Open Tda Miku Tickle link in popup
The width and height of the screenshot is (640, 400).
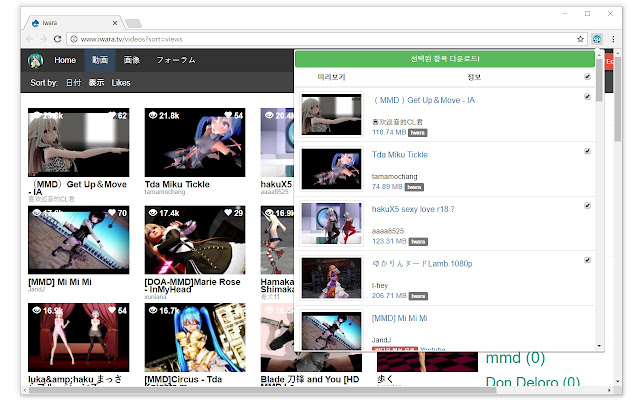[400, 155]
